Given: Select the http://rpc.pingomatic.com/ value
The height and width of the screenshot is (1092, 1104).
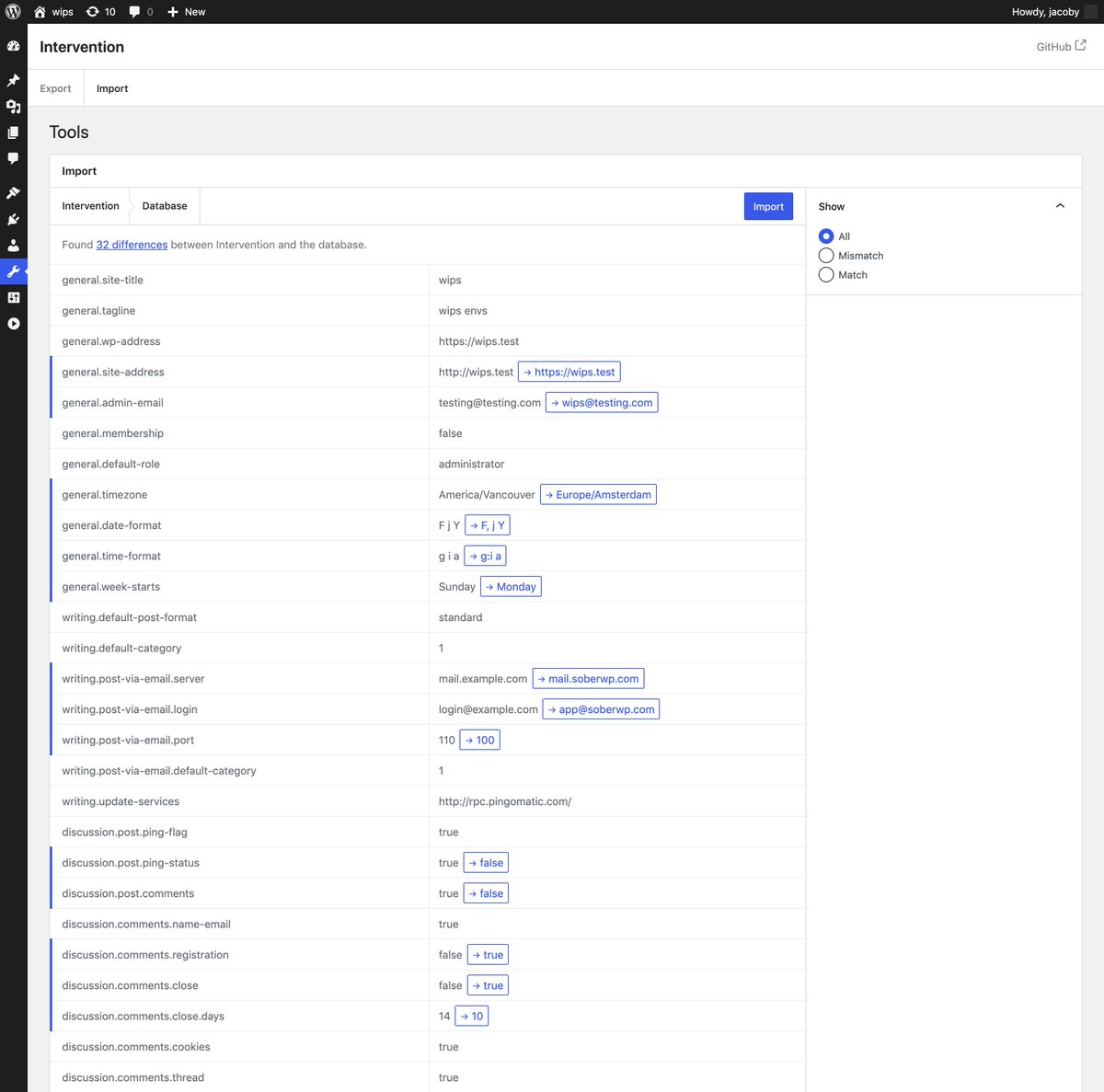Looking at the screenshot, I should point(505,801).
